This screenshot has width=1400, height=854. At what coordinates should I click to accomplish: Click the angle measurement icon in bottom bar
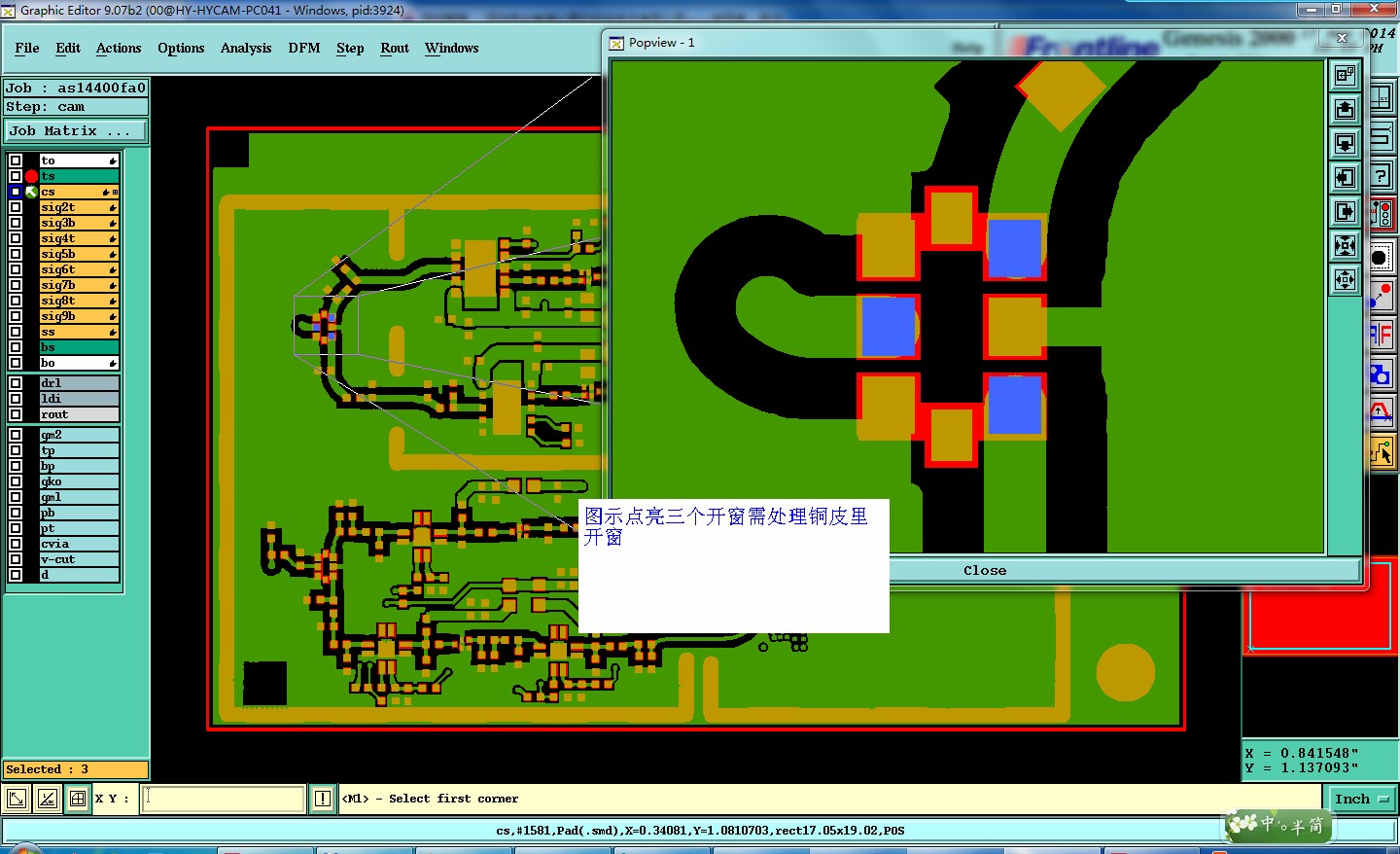48,800
